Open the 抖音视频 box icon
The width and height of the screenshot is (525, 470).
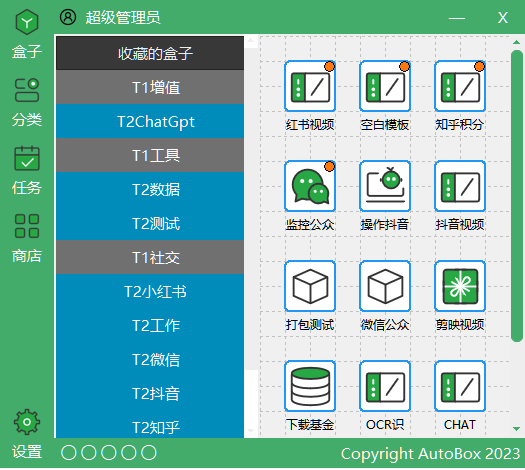[x=460, y=186]
